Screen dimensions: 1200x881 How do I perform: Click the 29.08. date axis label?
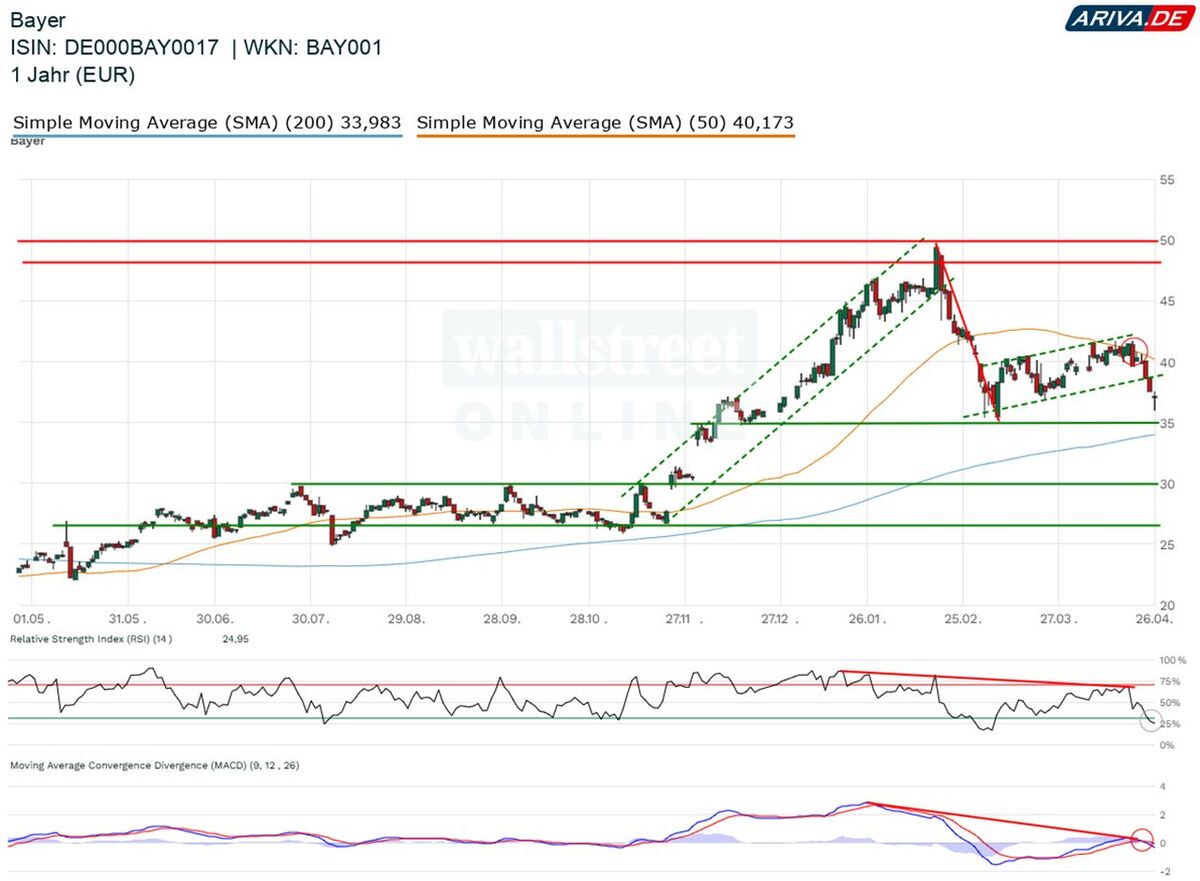tap(405, 620)
